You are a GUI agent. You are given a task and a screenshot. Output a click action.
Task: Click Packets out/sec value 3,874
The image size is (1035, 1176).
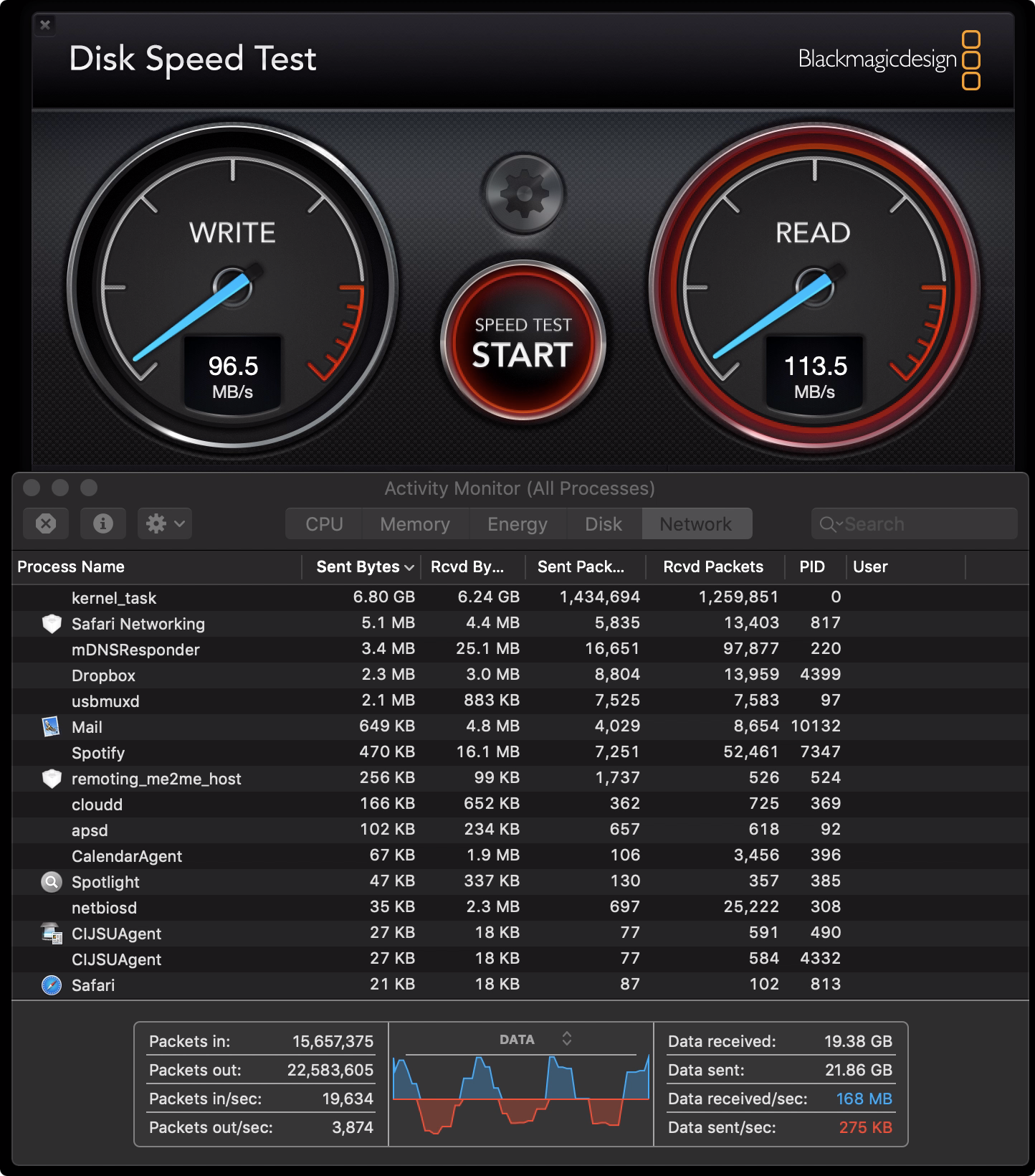pyautogui.click(x=353, y=1127)
